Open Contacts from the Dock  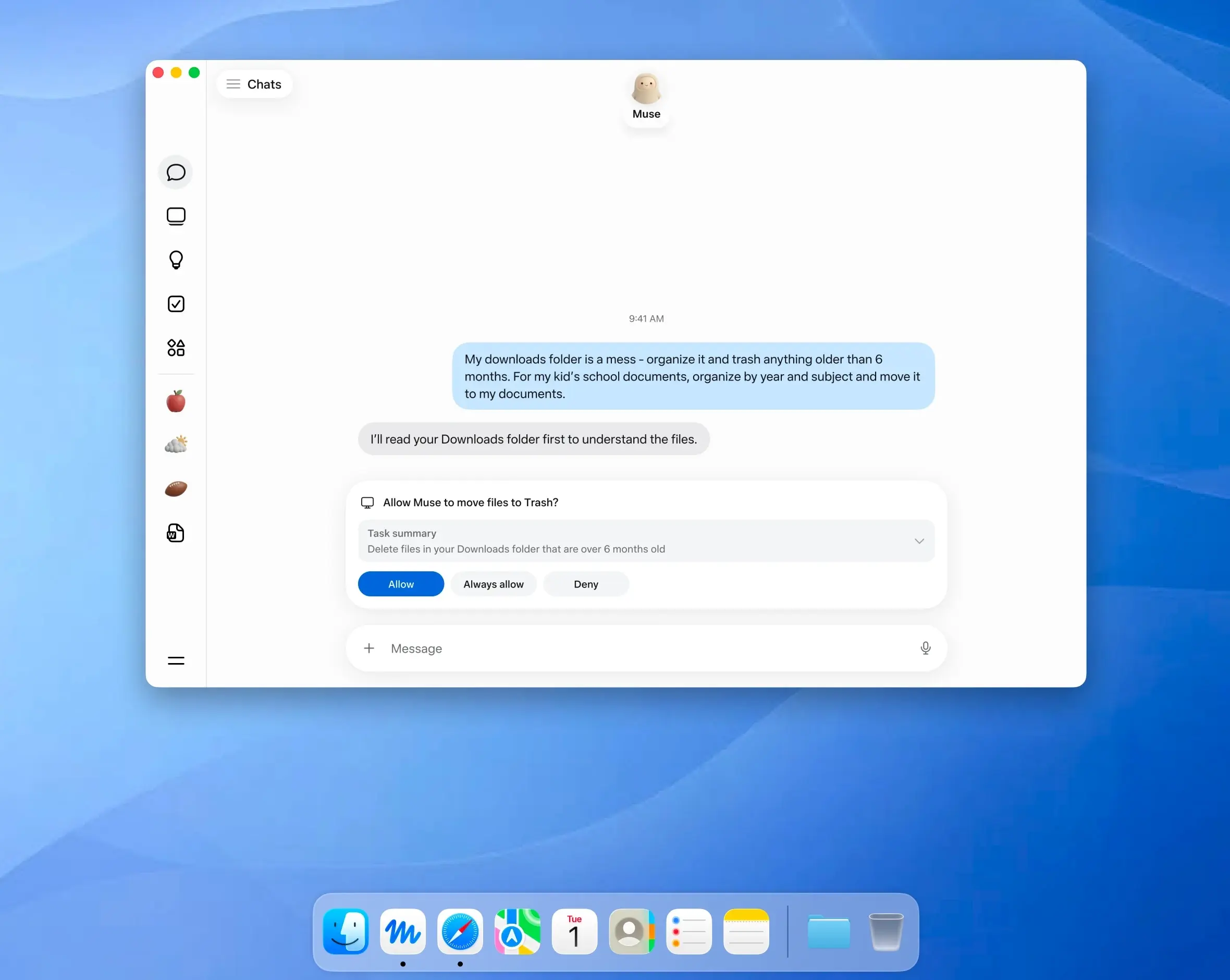(x=632, y=932)
